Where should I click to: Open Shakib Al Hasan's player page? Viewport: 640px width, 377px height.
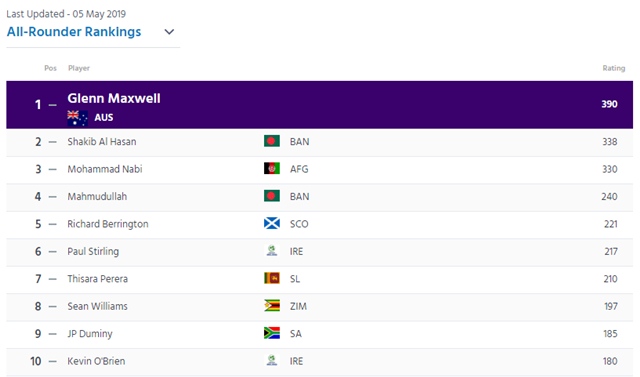pyautogui.click(x=102, y=142)
